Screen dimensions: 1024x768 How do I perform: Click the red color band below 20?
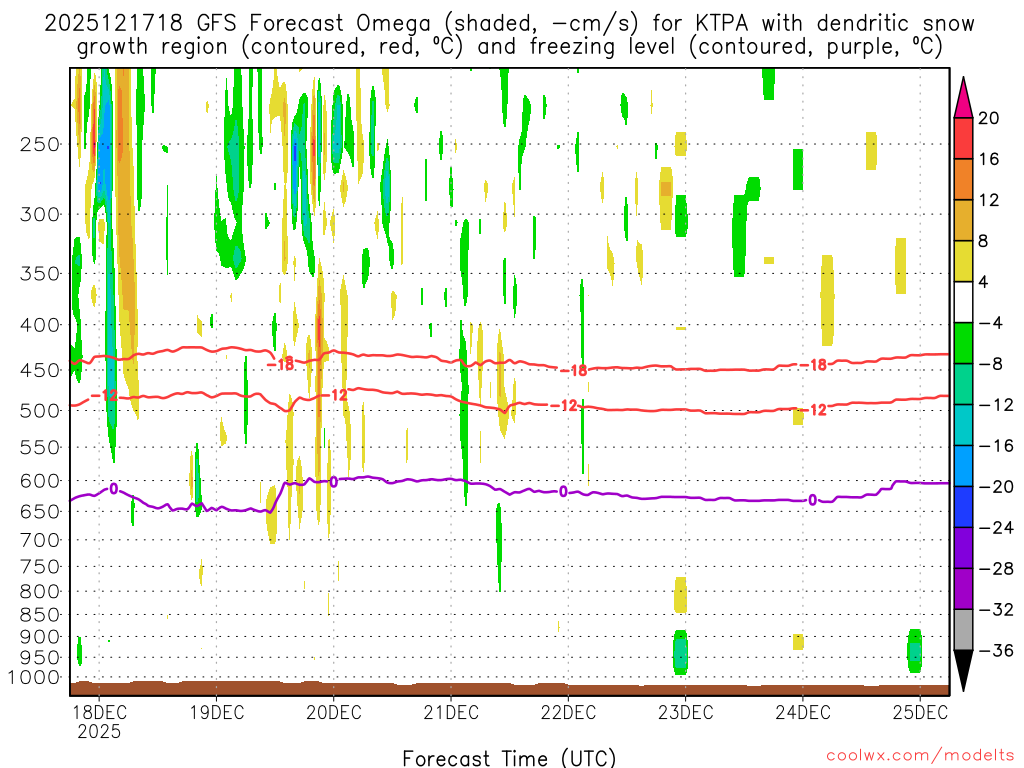tap(963, 138)
